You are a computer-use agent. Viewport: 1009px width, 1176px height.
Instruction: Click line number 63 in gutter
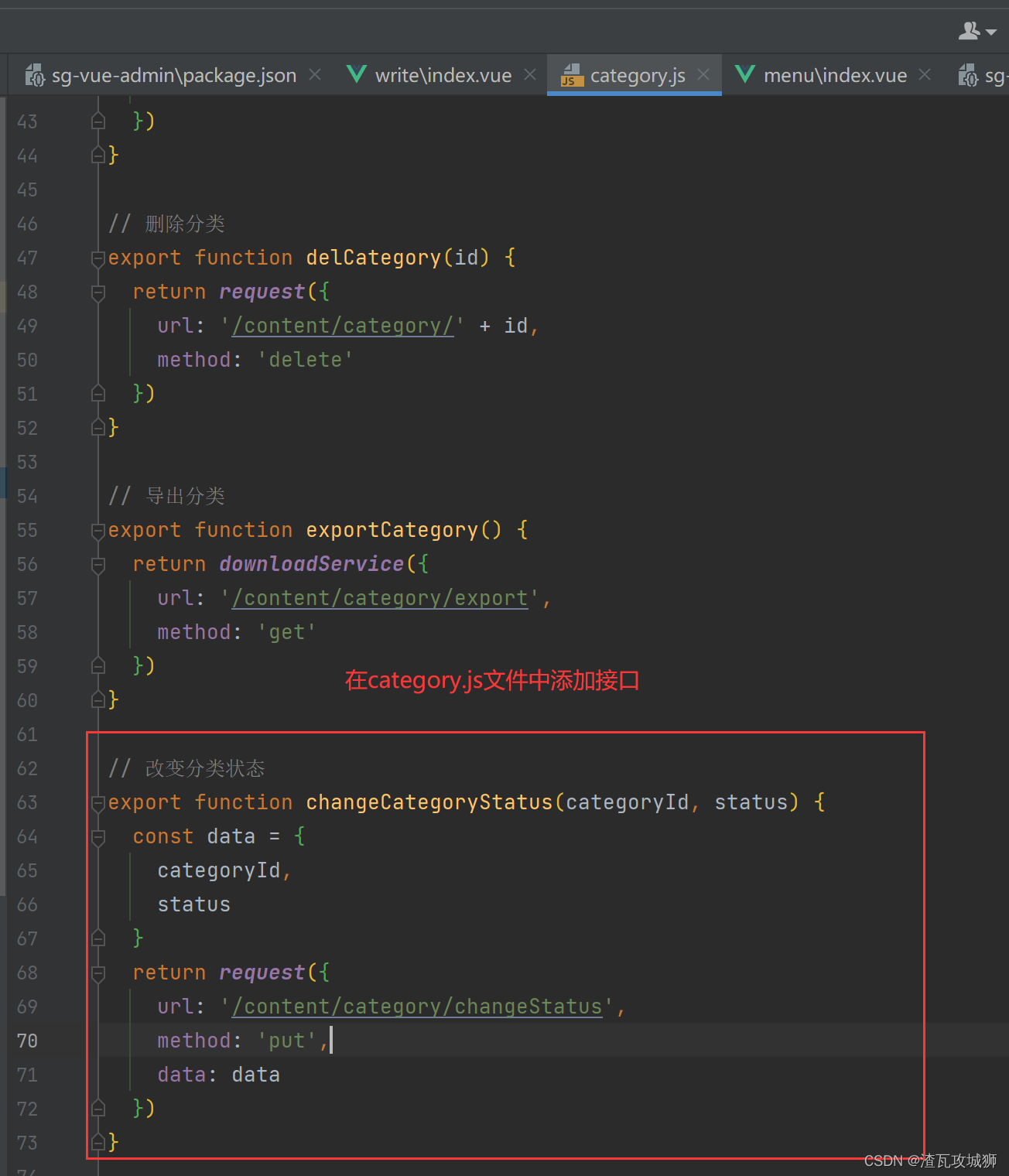27,803
